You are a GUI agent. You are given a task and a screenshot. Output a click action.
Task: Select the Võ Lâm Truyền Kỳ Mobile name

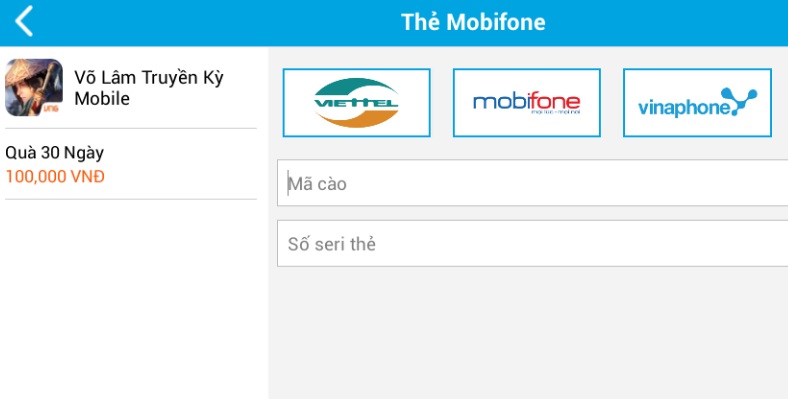[x=149, y=87]
